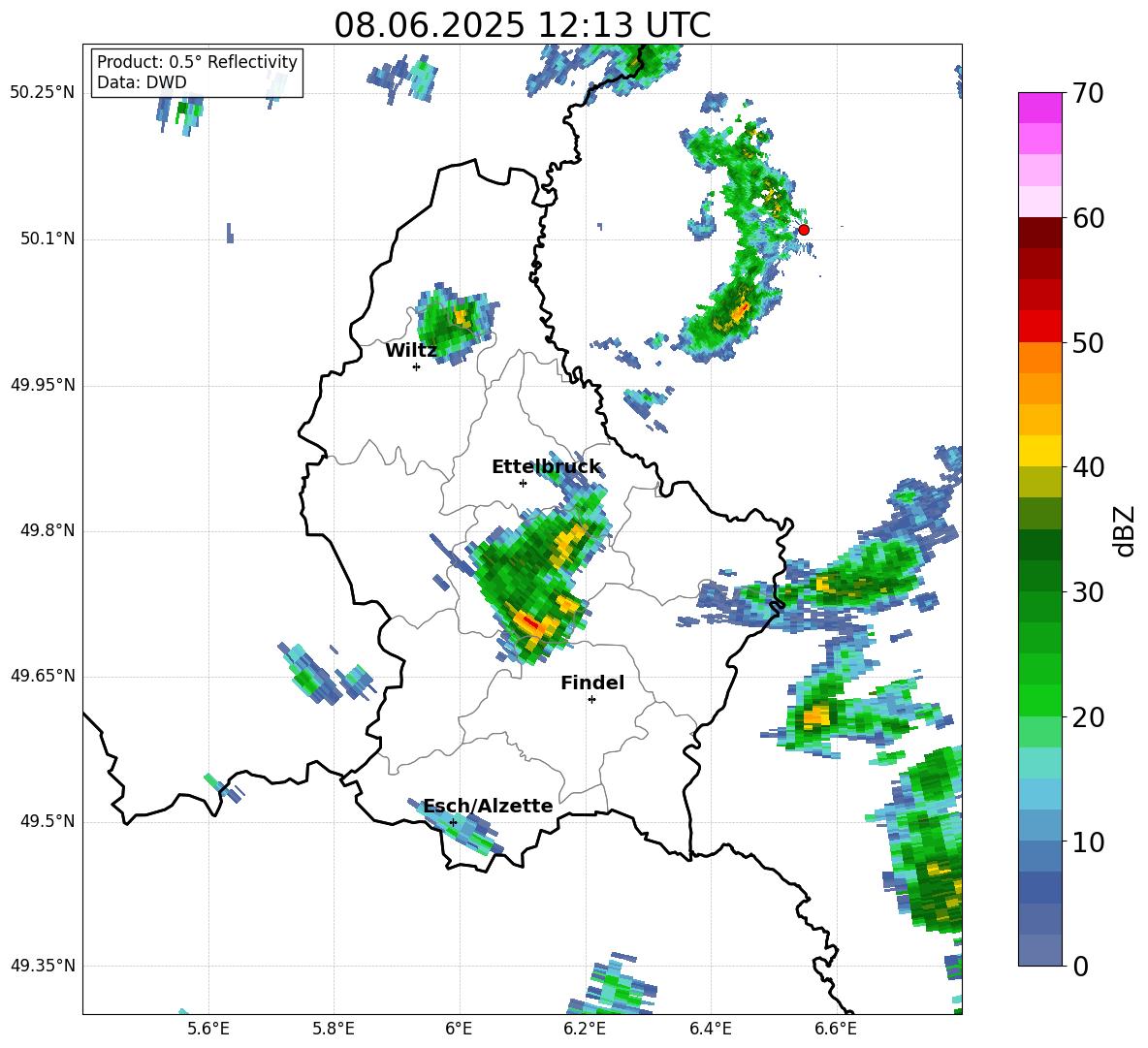Click the 49.8°N latitude tick label
Screen dimensions: 1148x1048
tap(47, 530)
